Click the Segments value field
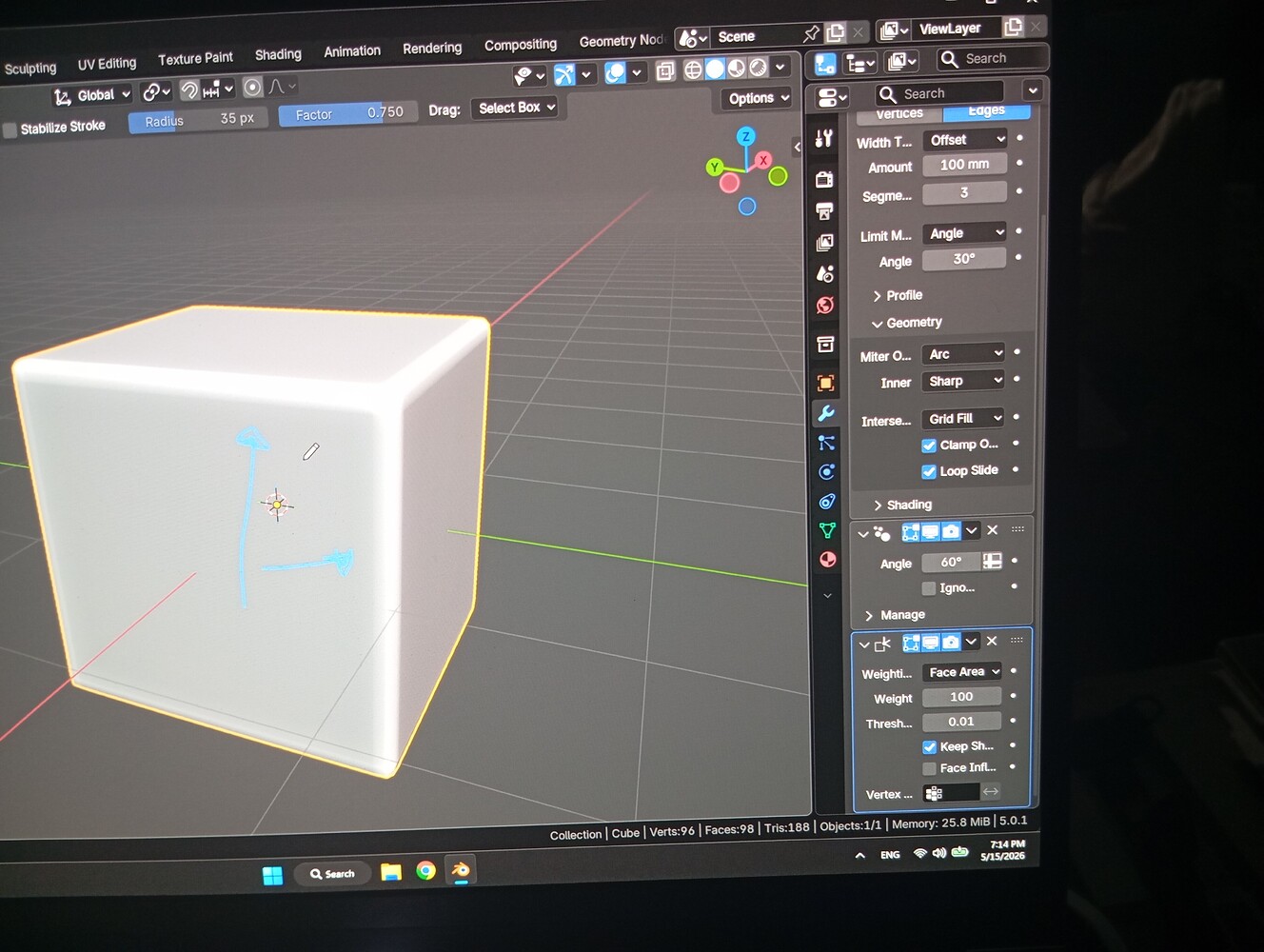 [x=964, y=193]
